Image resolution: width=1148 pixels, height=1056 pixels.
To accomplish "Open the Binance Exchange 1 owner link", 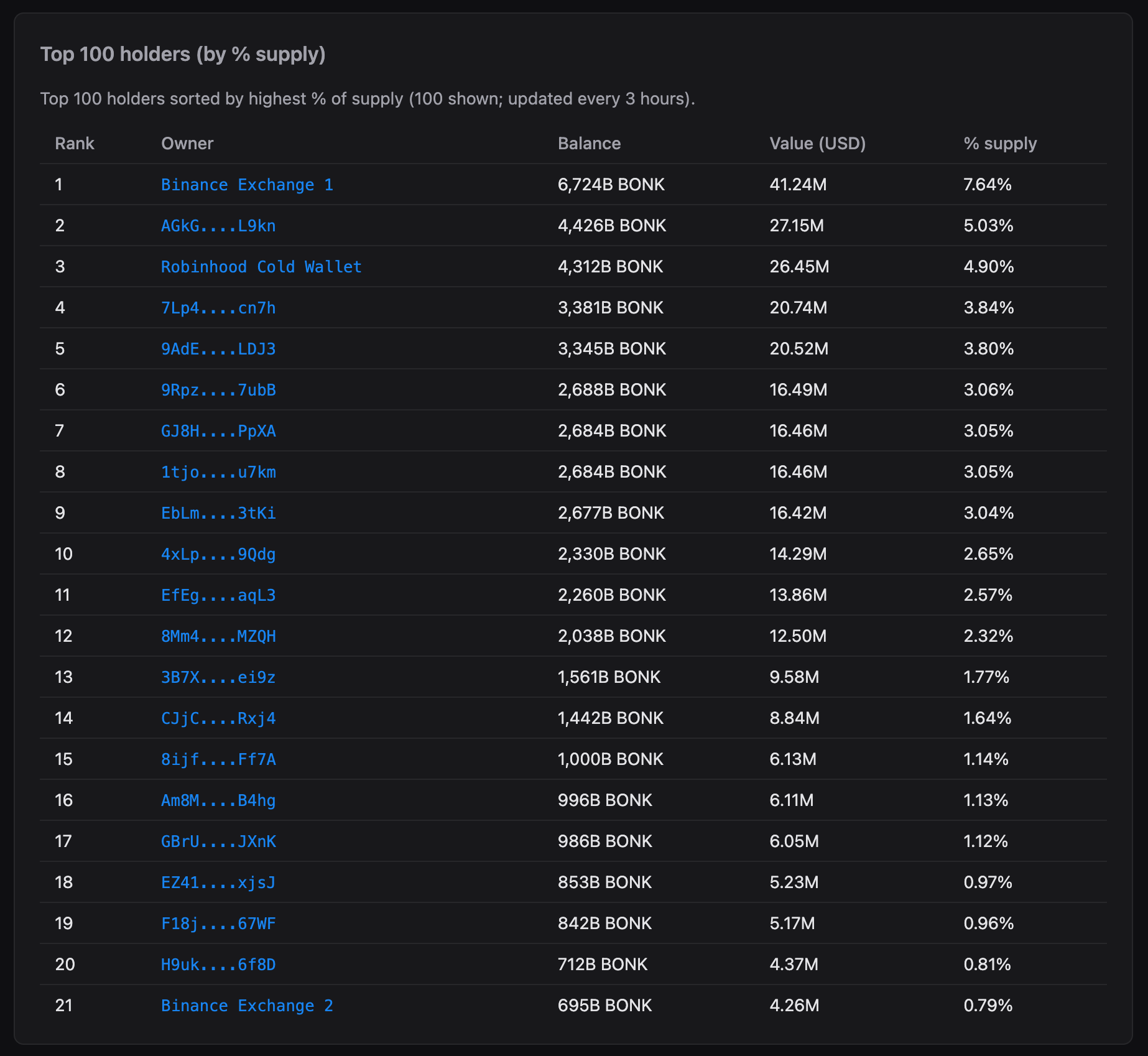I will point(247,185).
